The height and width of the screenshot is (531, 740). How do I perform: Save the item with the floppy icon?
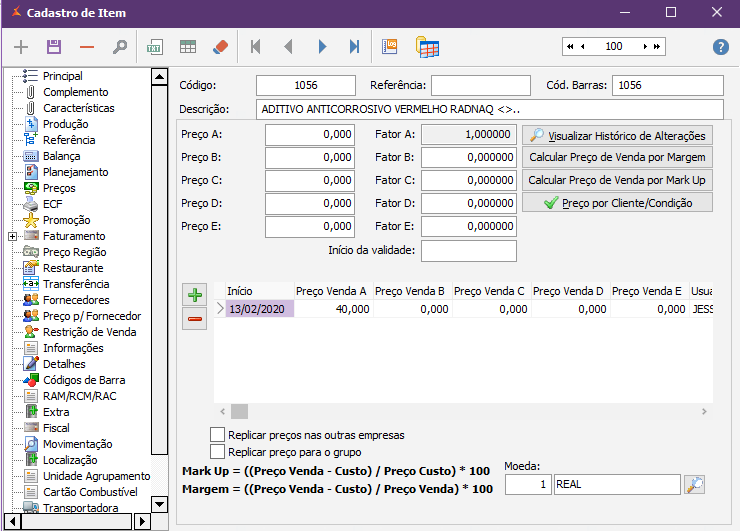click(x=54, y=47)
